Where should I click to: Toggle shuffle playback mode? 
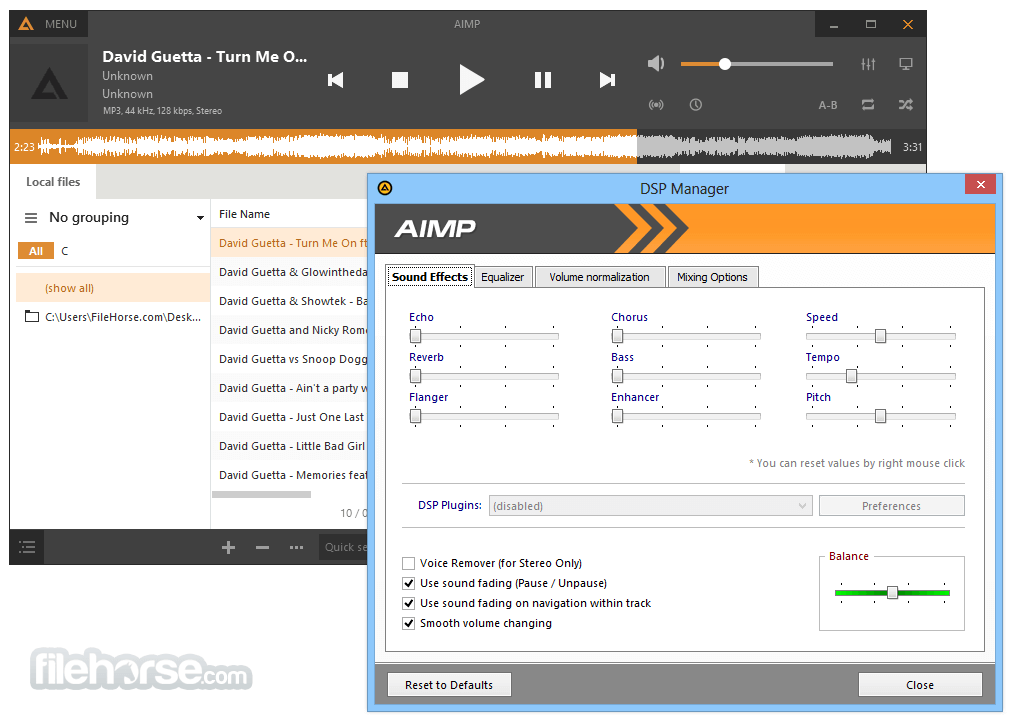point(906,105)
